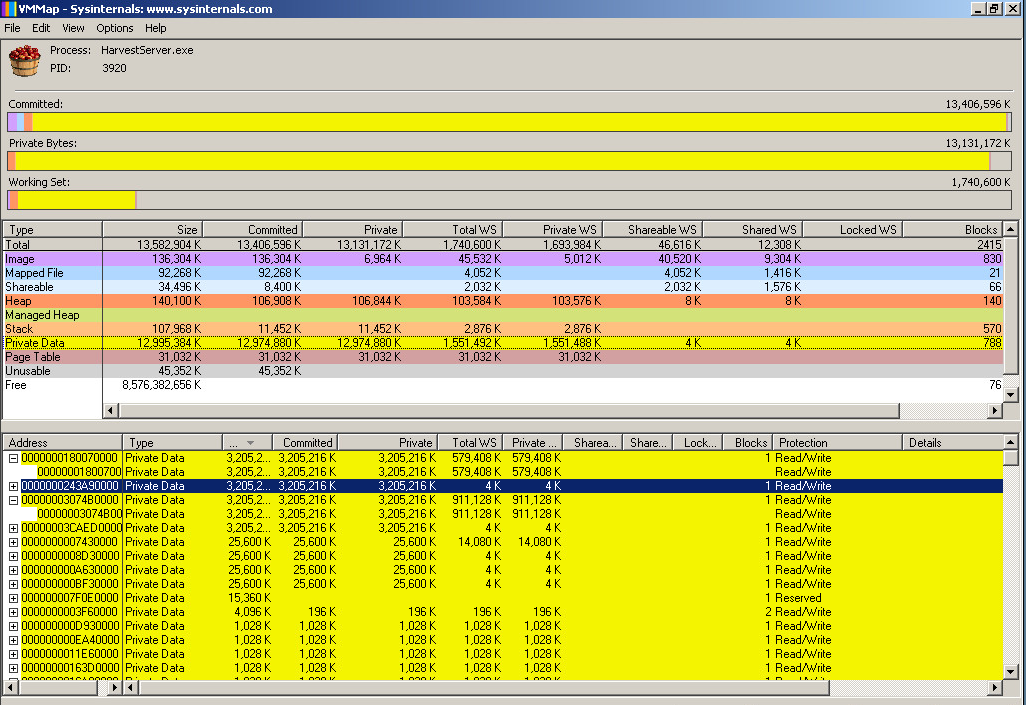Sort summary table by Total WS column
Viewport: 1026px width, 705px height.
pyautogui.click(x=453, y=229)
